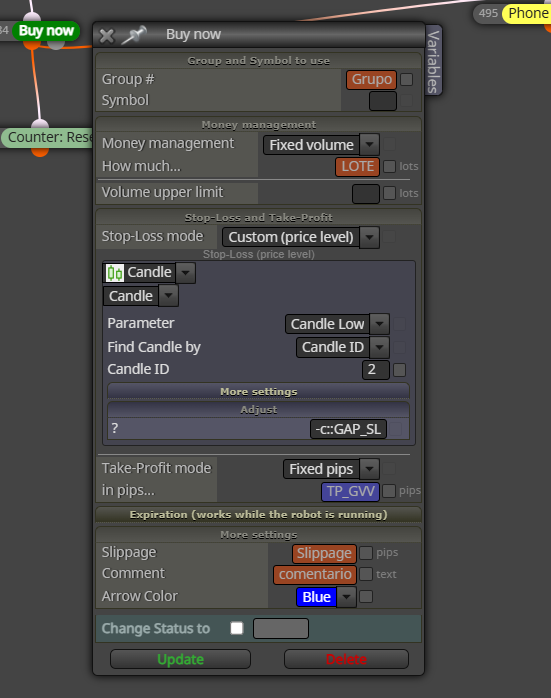This screenshot has height=698, width=551.
Task: Open Take-Profit mode Fixed pips dropdown
Action: coord(331,469)
